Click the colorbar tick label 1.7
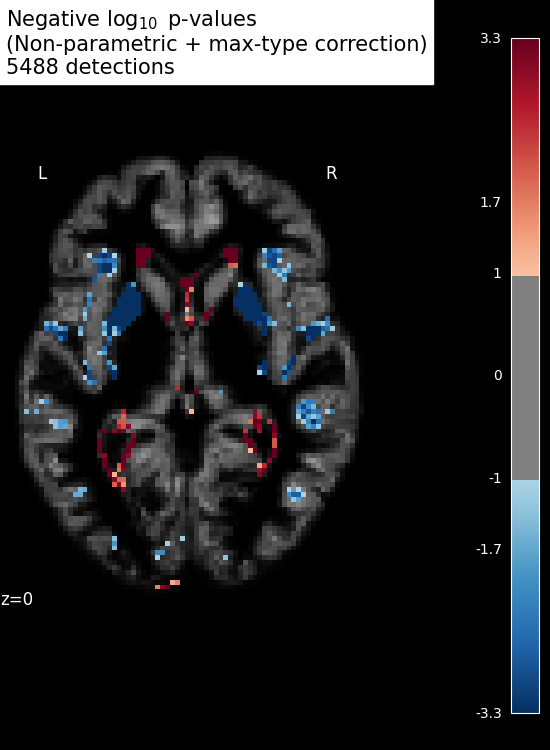Viewport: 550px width, 750px height. [490, 202]
